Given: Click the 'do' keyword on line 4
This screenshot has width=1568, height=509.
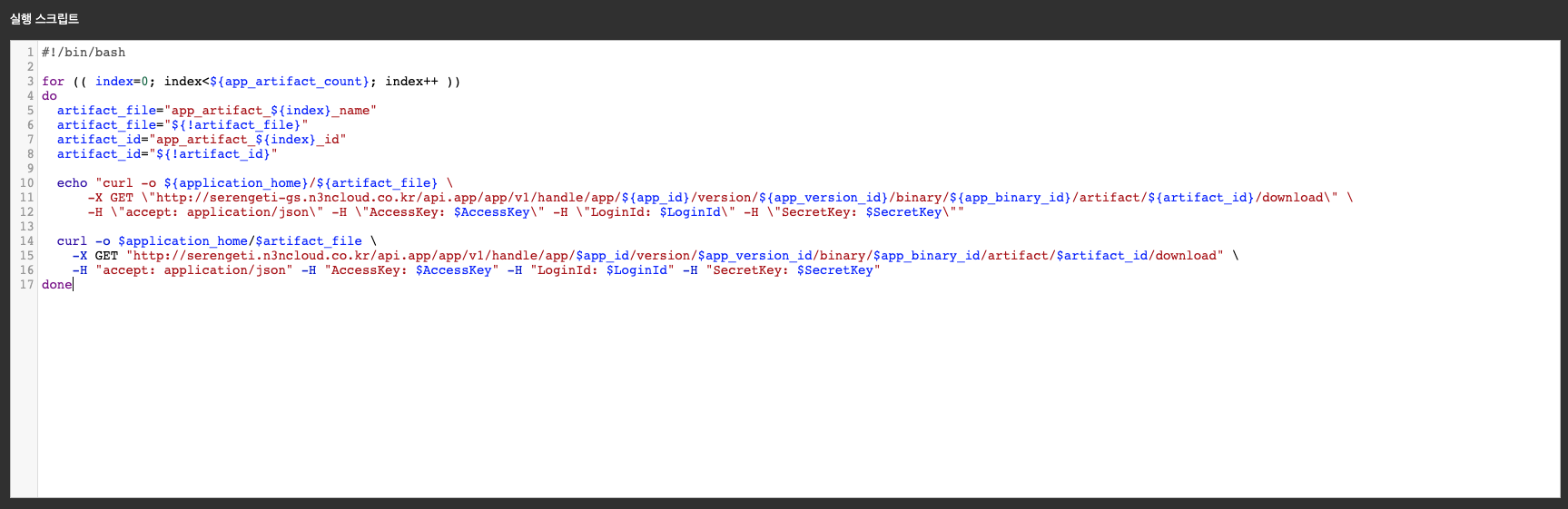Looking at the screenshot, I should coord(49,96).
